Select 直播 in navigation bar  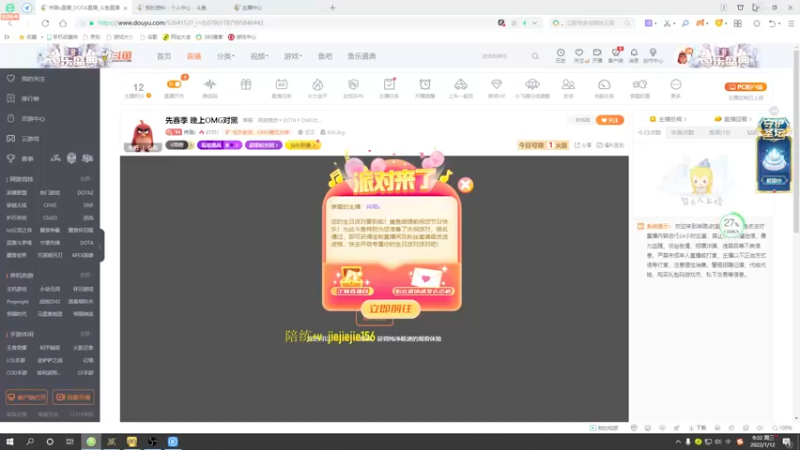tap(194, 56)
